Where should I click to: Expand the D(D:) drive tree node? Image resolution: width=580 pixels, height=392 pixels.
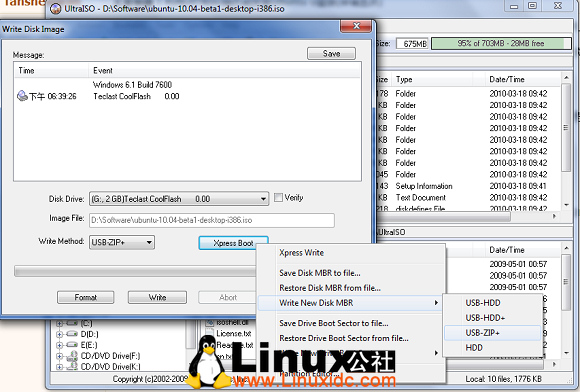59,334
